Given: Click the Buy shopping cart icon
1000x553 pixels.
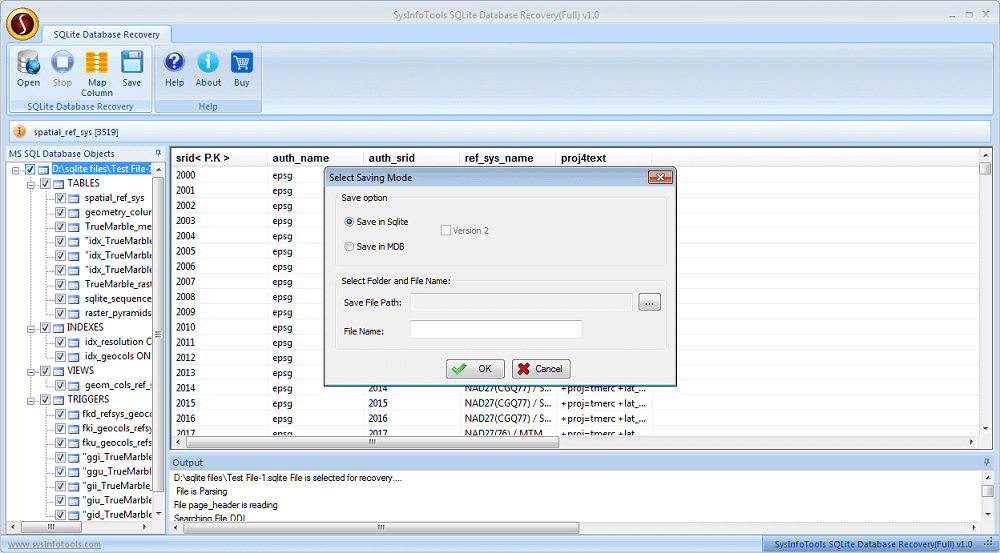Looking at the screenshot, I should coord(242,68).
